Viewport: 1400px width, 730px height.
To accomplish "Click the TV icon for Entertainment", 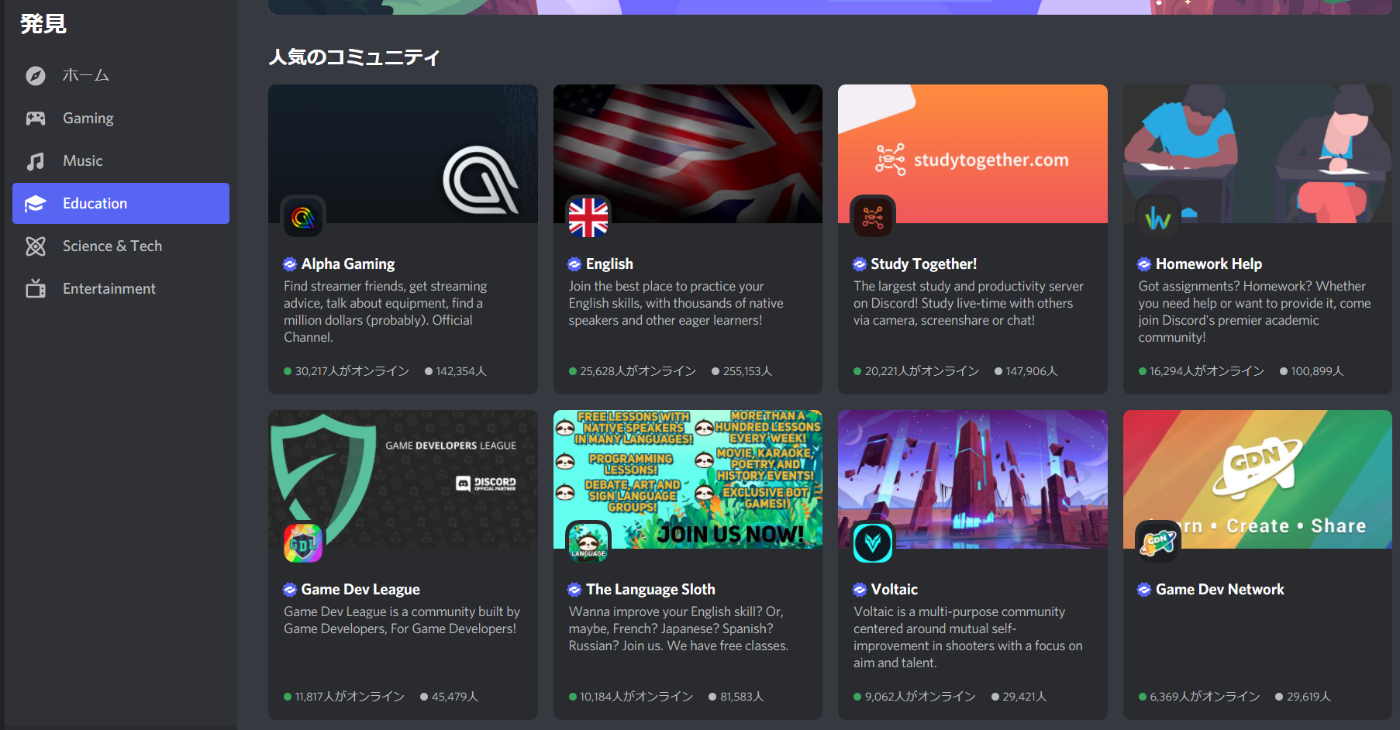I will (36, 289).
